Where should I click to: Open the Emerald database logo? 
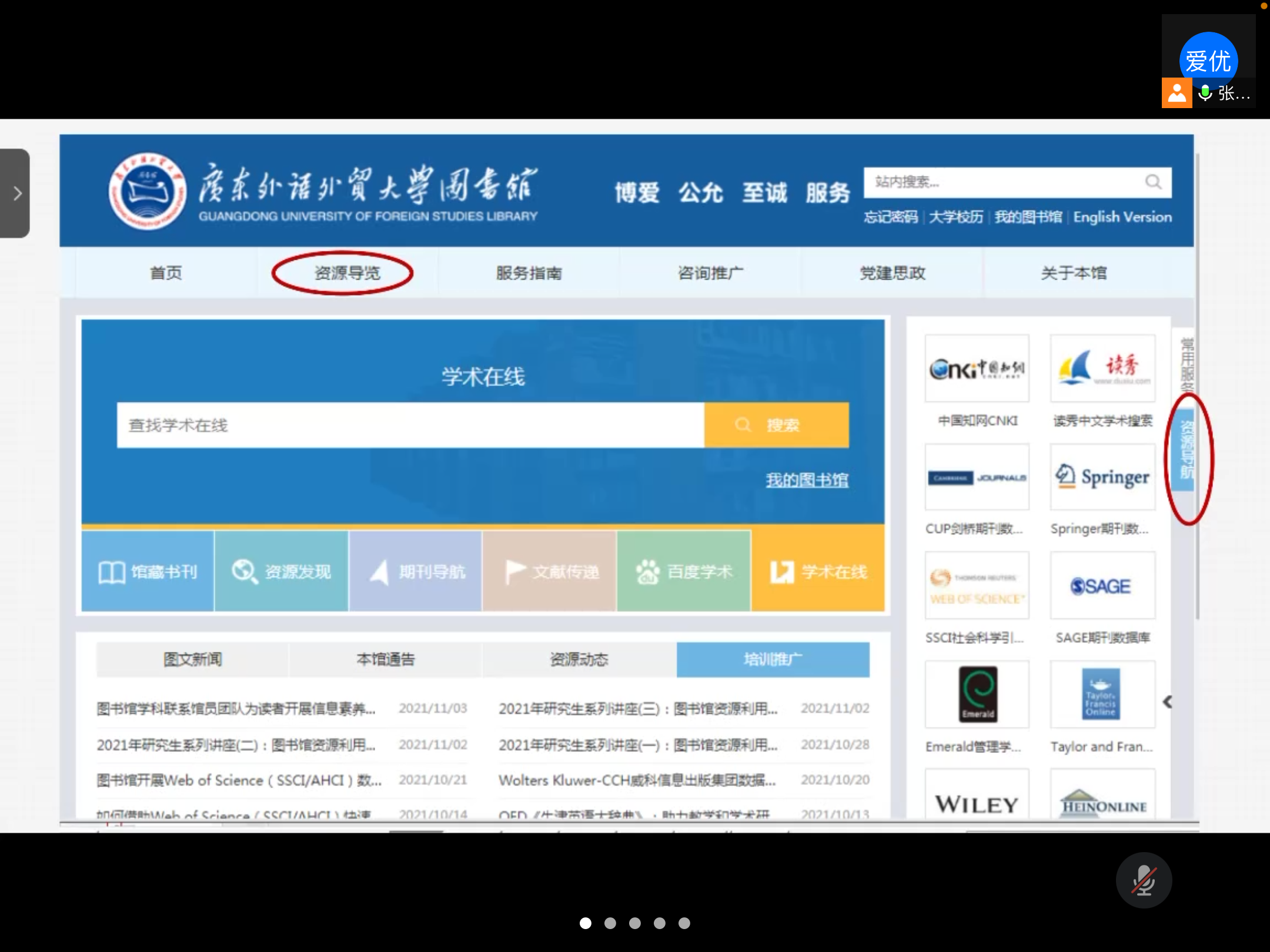(977, 694)
